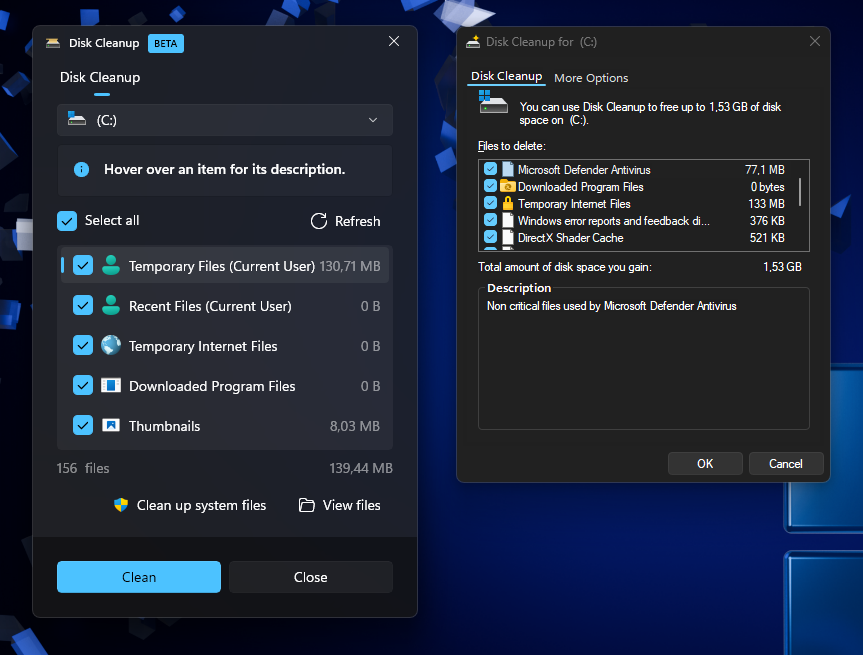Click the 139,44 MB total size
Viewport: 863px width, 655px height.
[x=361, y=468]
